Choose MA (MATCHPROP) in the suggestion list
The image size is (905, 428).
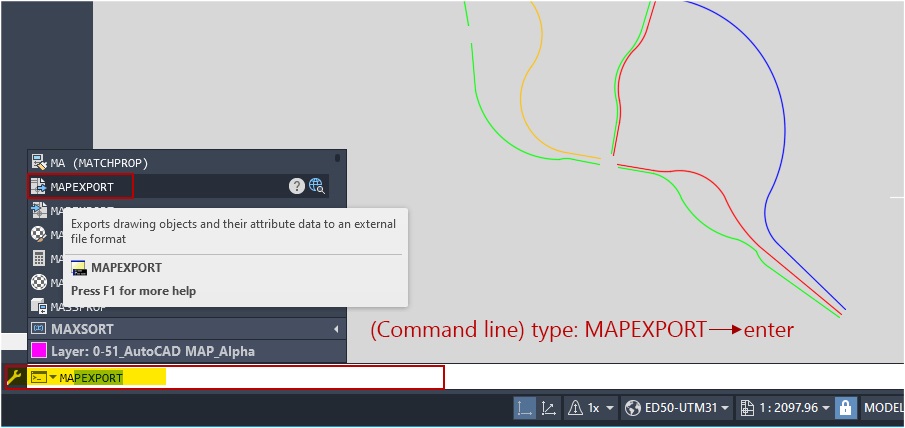tap(99, 162)
